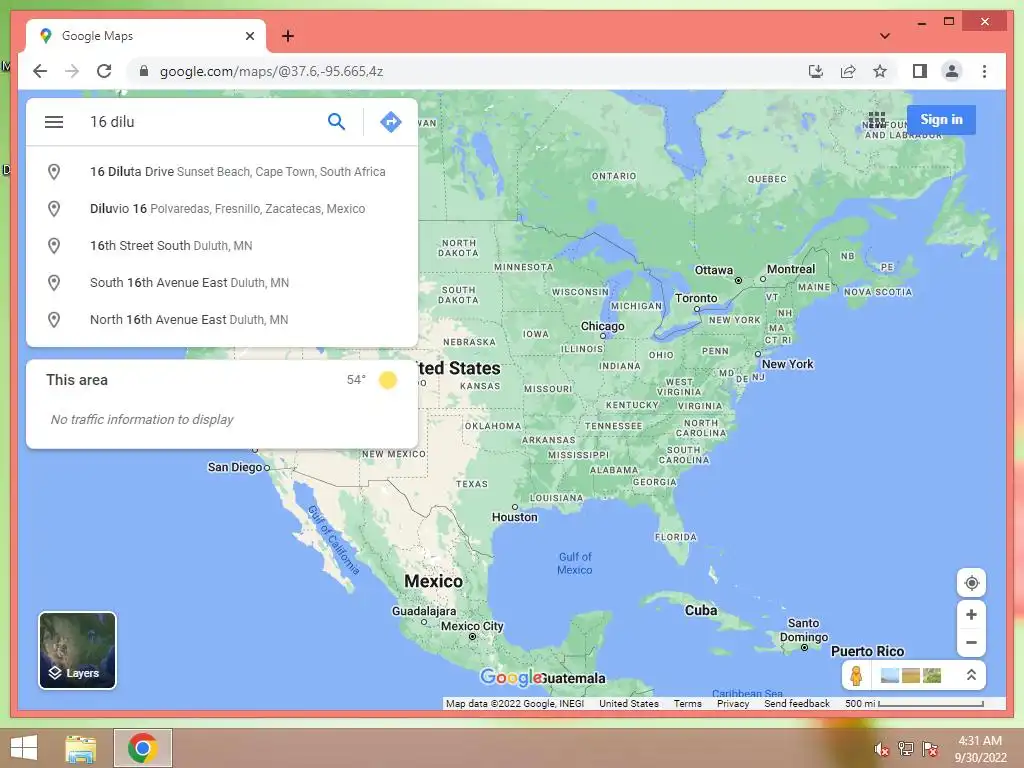Click the 'This area' traffic card title
The width and height of the screenshot is (1024, 768).
(x=77, y=379)
